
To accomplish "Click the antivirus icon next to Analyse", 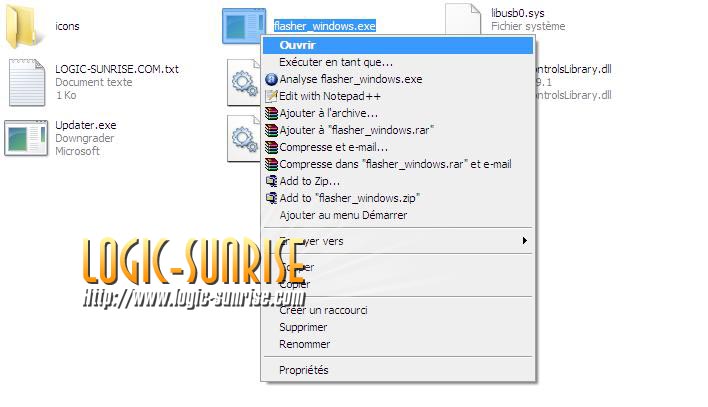I will click(x=271, y=80).
